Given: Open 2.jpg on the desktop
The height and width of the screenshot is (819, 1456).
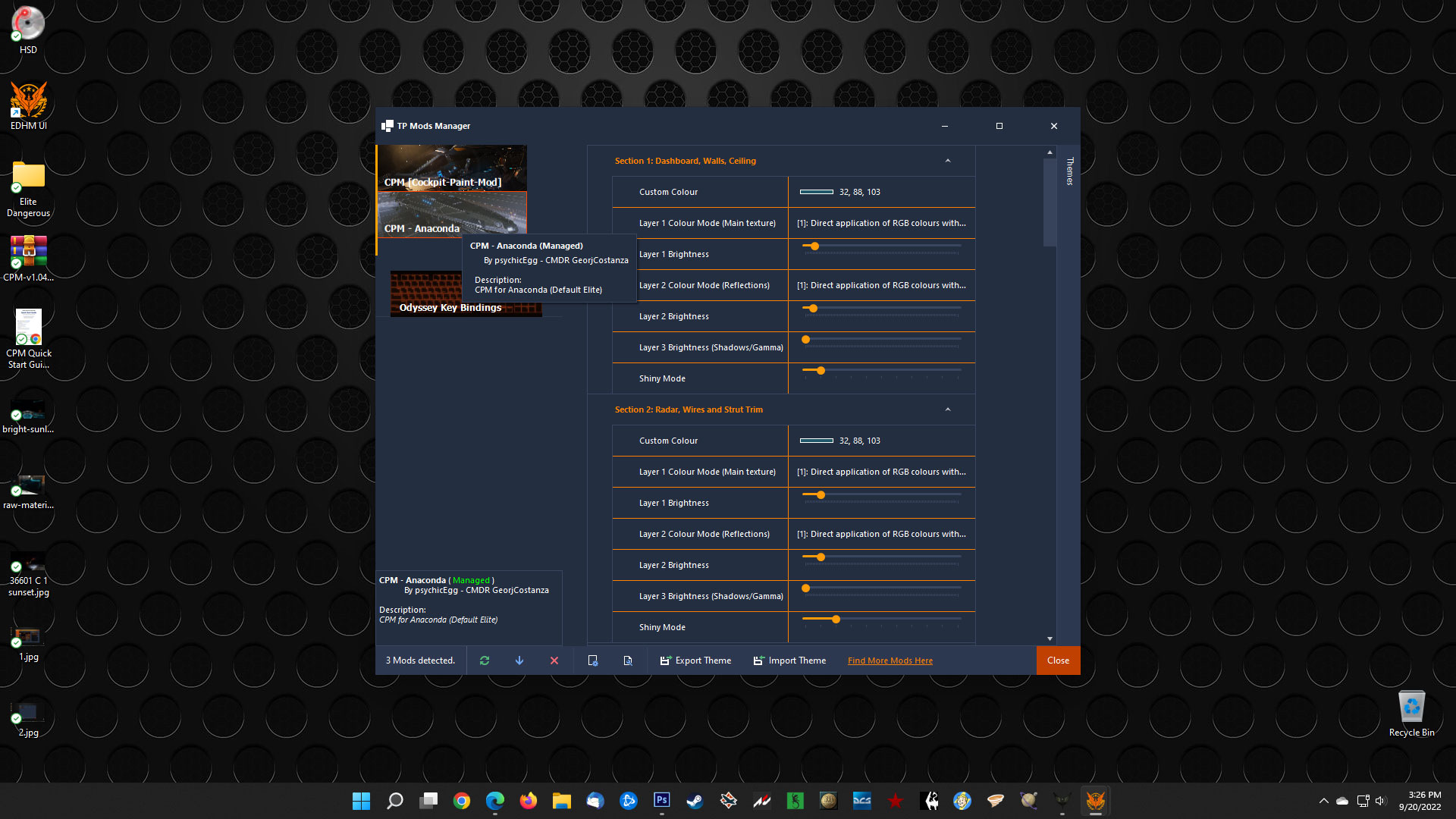Looking at the screenshot, I should point(28,720).
